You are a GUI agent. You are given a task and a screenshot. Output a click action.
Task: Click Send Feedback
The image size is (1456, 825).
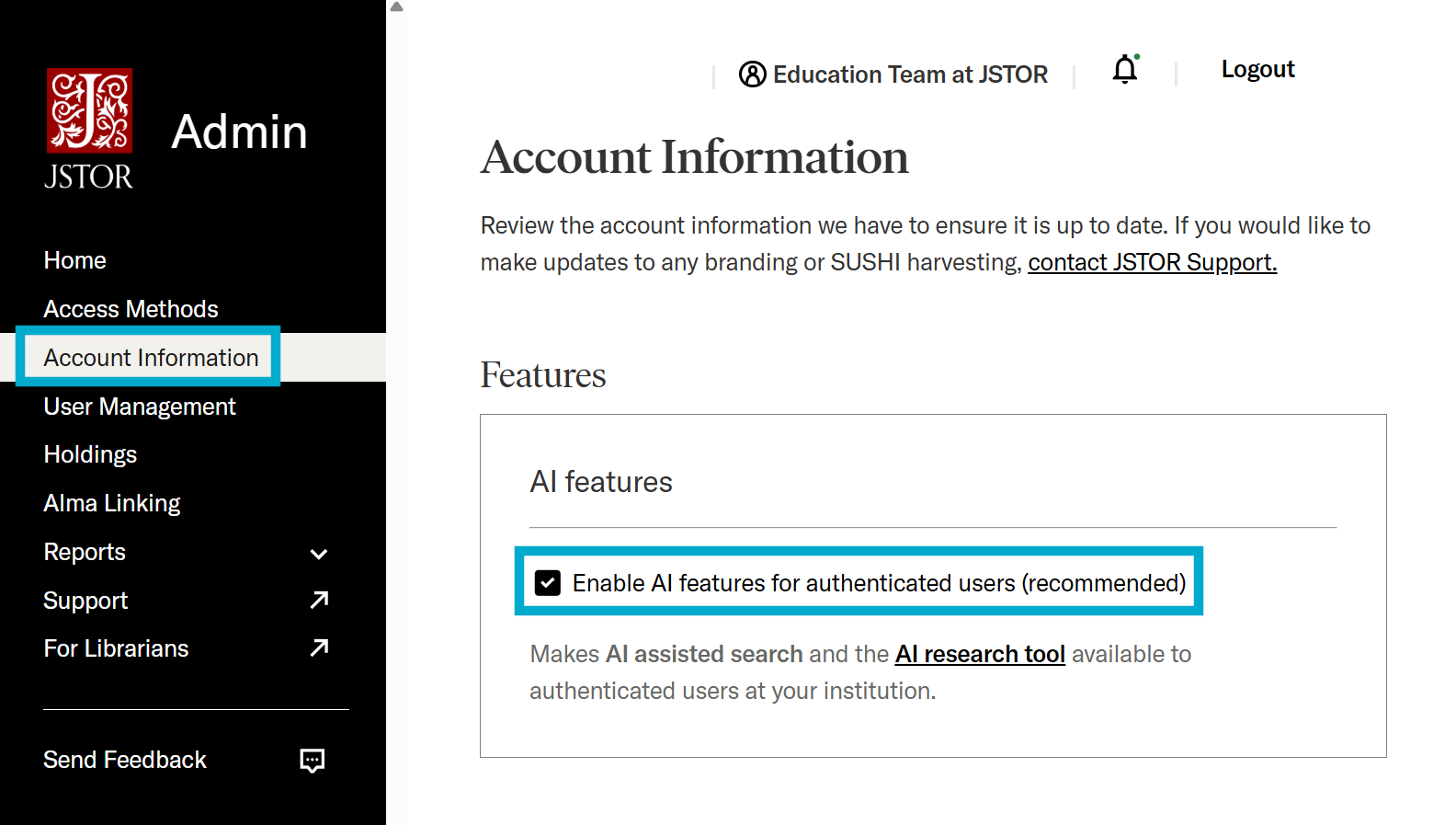[125, 760]
